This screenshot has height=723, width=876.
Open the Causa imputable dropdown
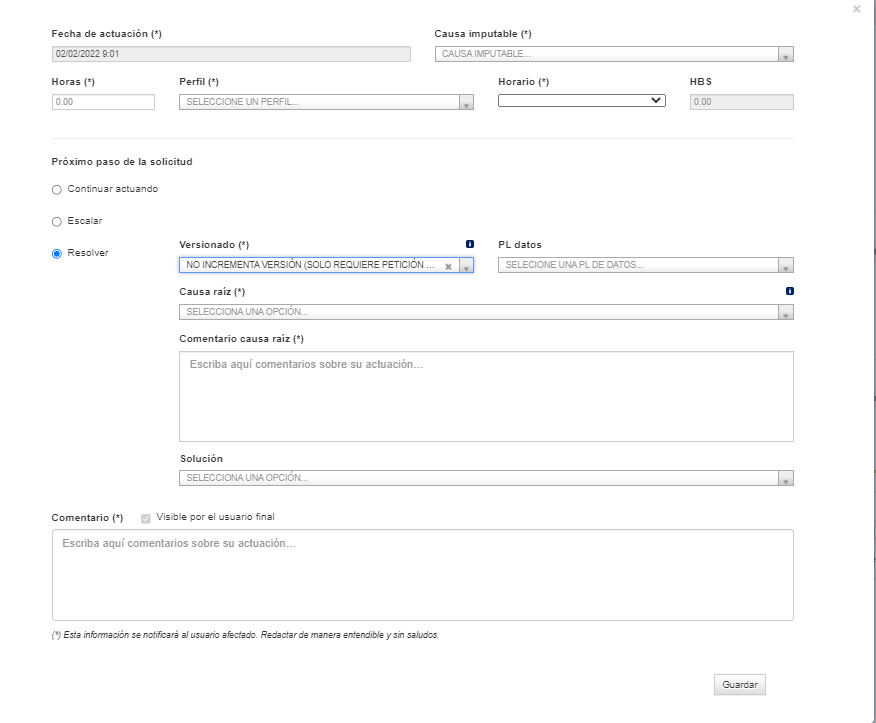coord(614,54)
